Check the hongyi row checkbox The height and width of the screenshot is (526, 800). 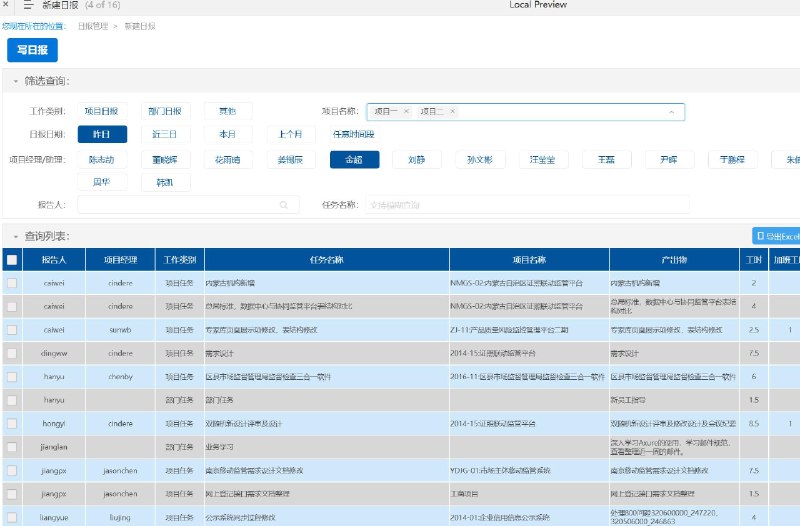pos(12,424)
